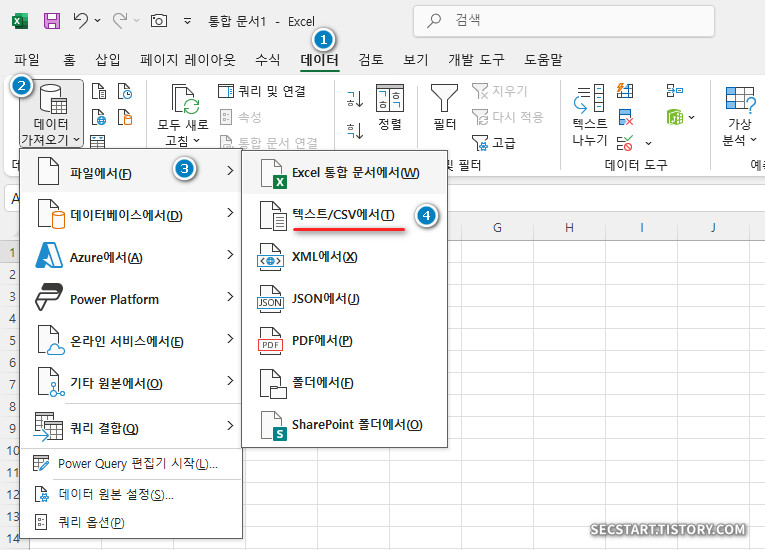Switch to the 페이지 레이아웃 tab
Viewport: 765px width, 550px height.
pos(188,60)
